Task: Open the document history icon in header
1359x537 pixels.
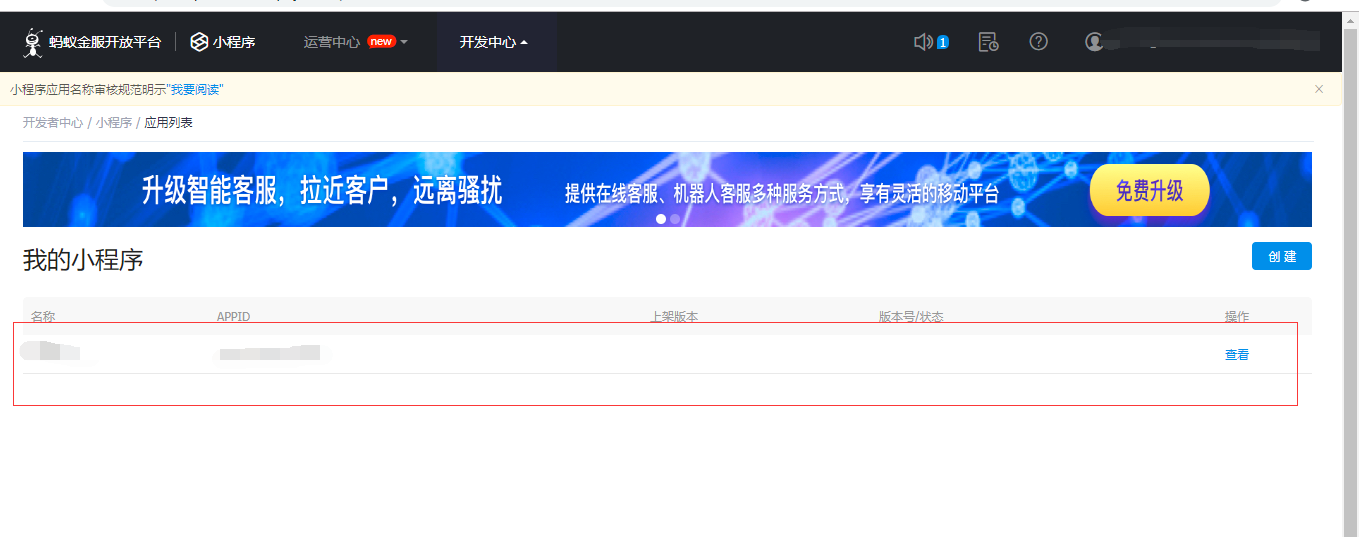Action: coord(988,42)
